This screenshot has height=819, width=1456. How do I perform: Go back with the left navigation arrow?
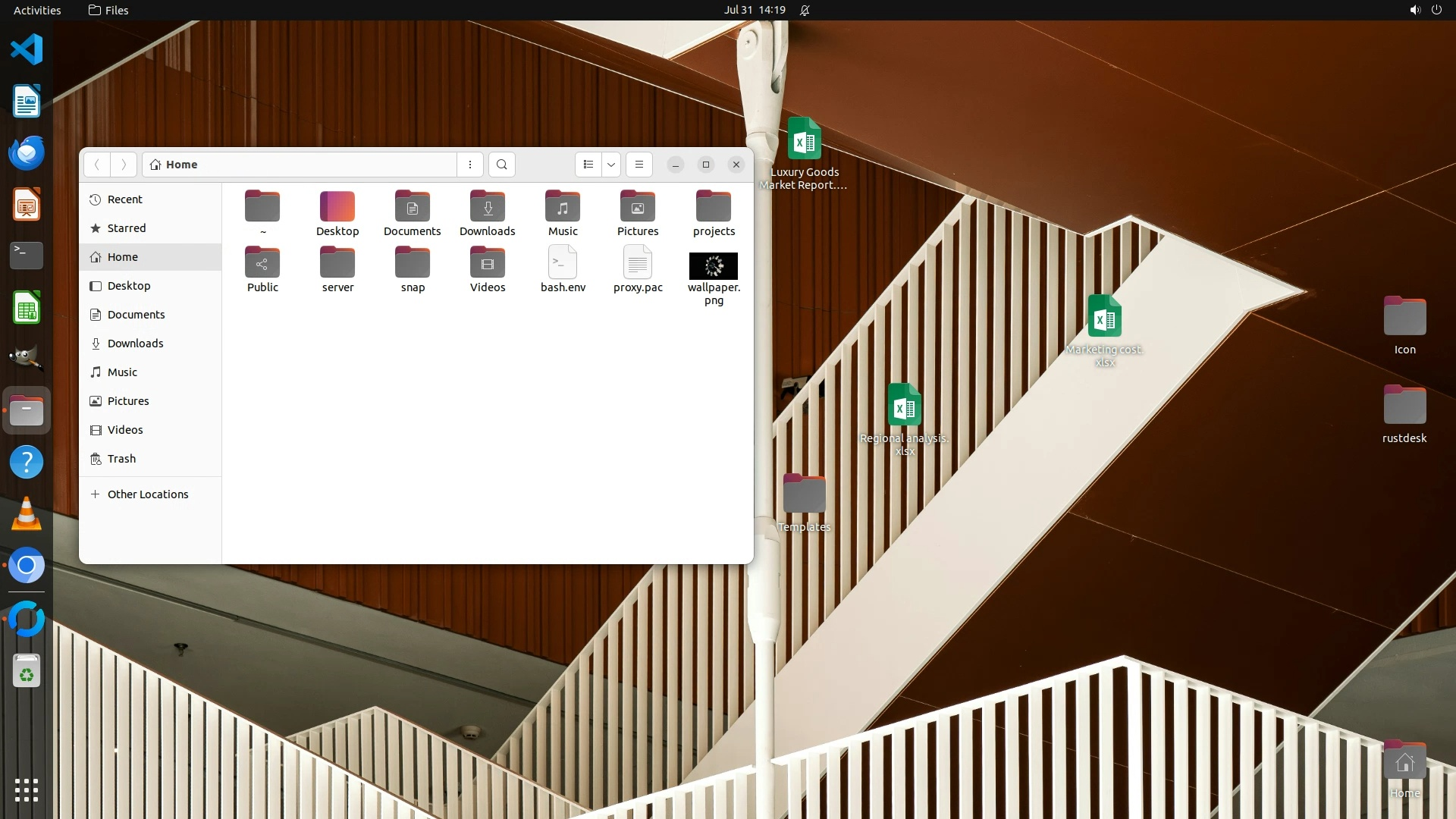[x=97, y=165]
